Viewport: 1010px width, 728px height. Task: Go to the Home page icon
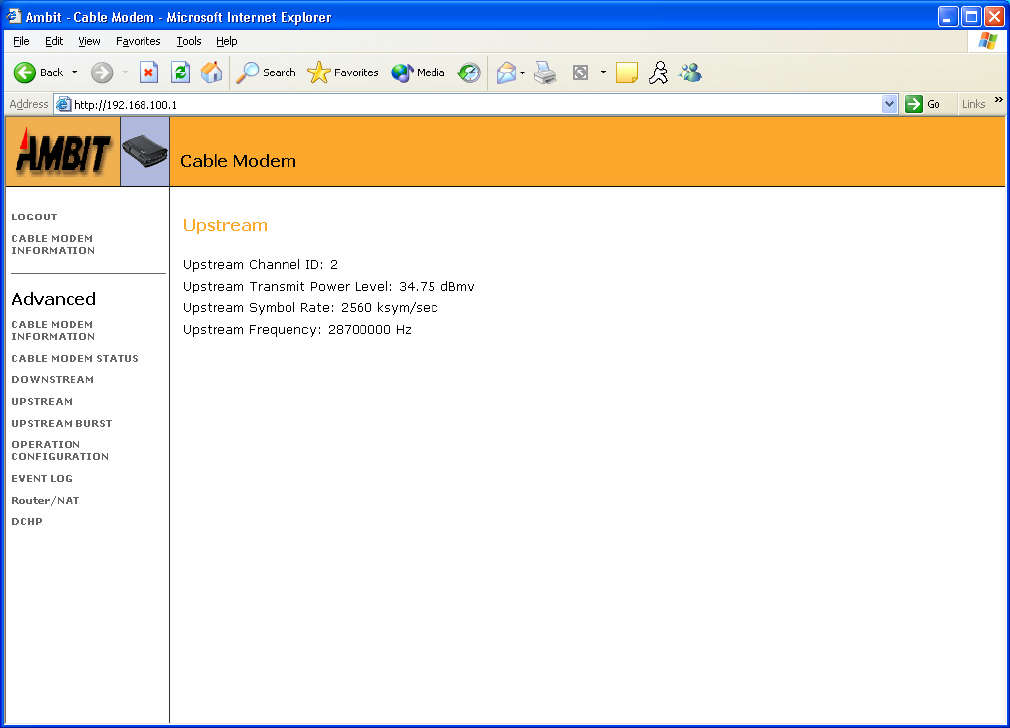pyautogui.click(x=211, y=73)
